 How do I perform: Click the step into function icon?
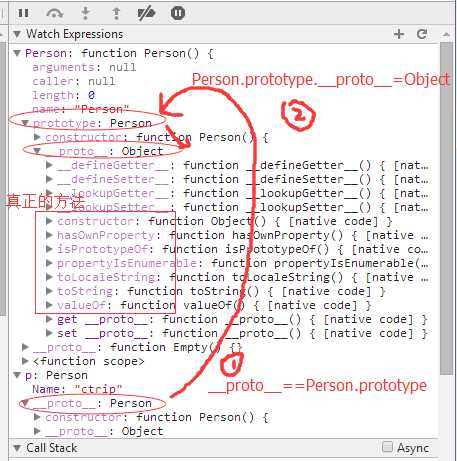coord(86,13)
